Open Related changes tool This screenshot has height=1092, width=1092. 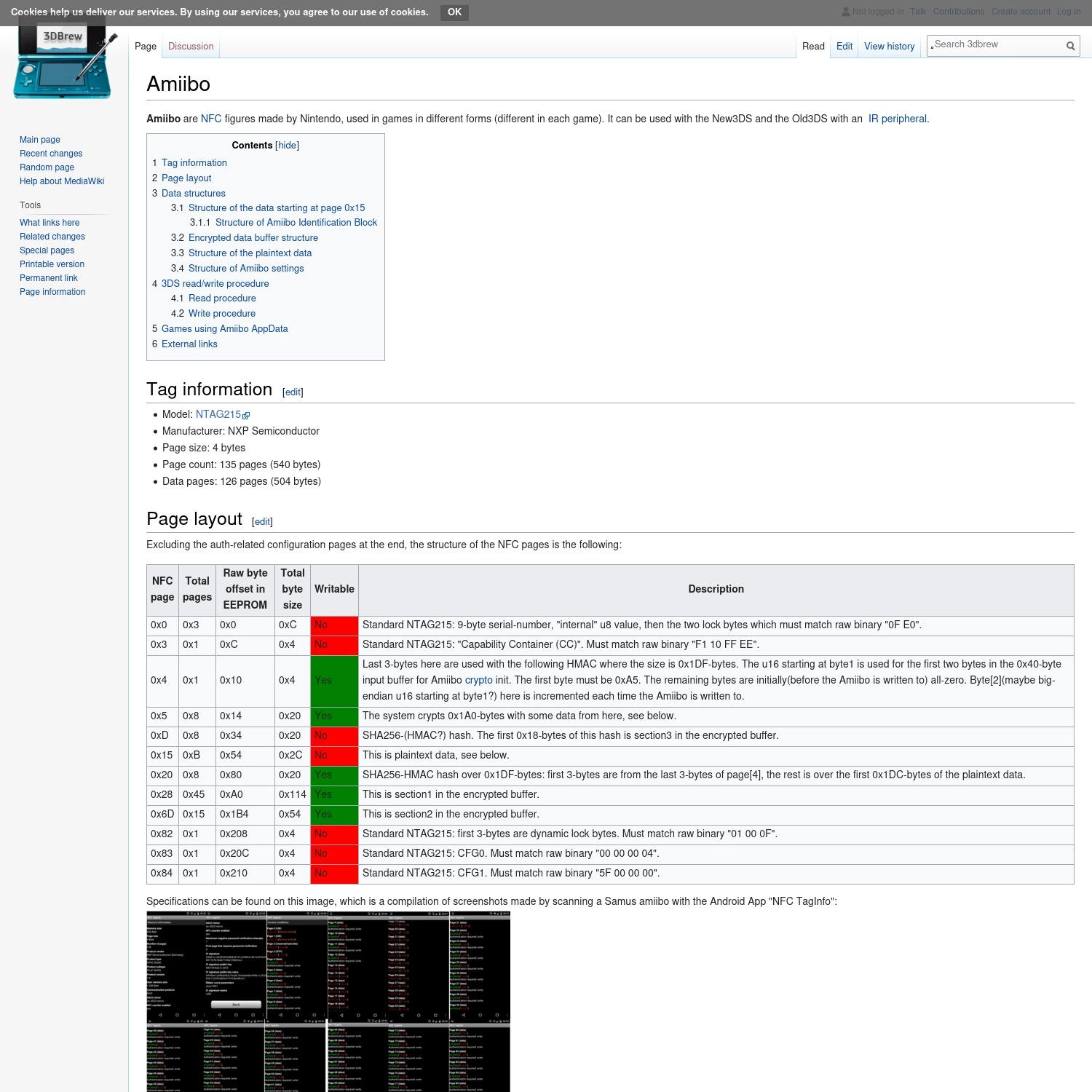click(52, 237)
